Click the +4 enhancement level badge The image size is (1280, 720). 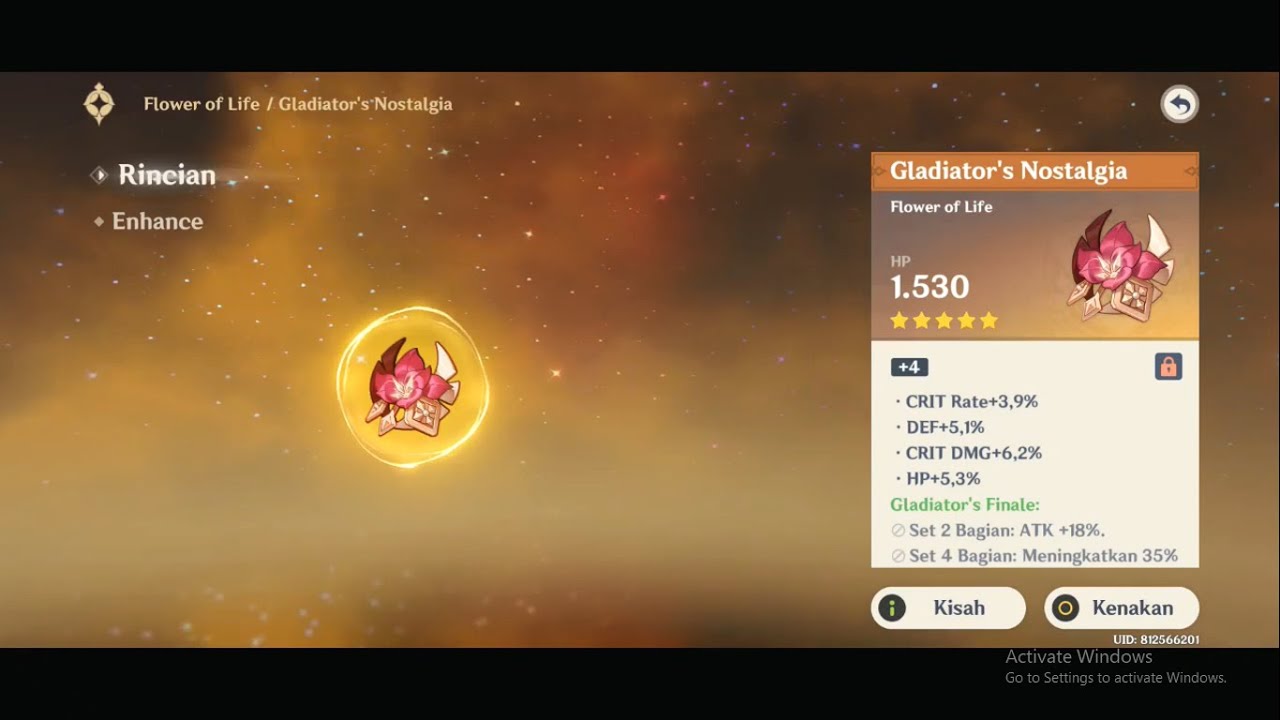coord(908,367)
